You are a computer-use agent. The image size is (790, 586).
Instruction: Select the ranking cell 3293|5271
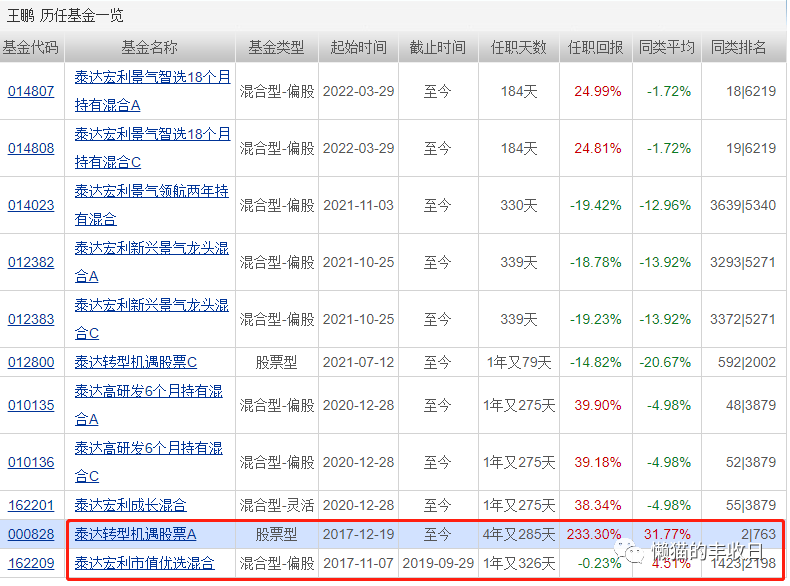coord(743,262)
